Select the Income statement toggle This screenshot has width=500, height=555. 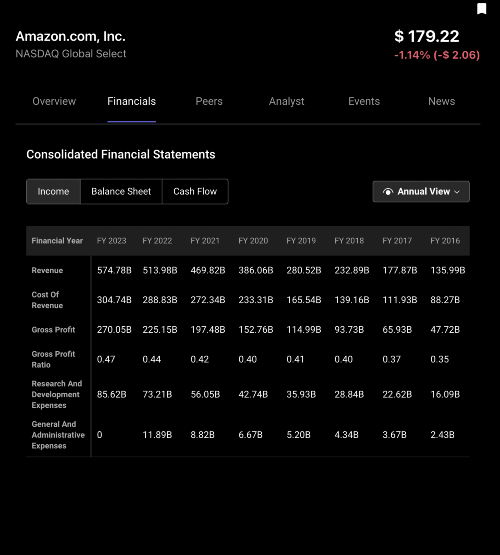[x=53, y=191]
